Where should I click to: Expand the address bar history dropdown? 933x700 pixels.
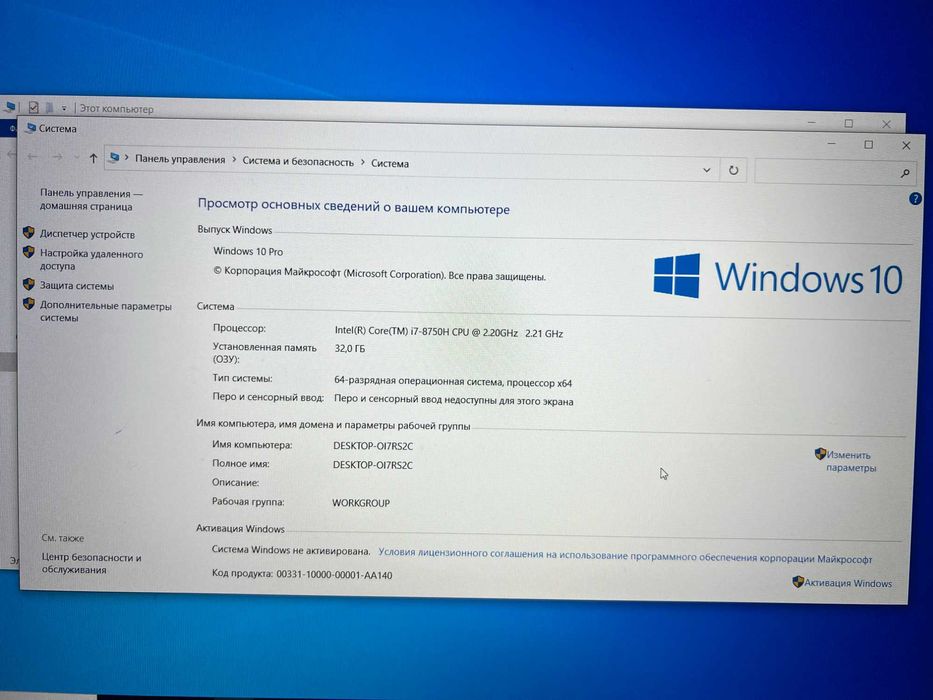[706, 170]
